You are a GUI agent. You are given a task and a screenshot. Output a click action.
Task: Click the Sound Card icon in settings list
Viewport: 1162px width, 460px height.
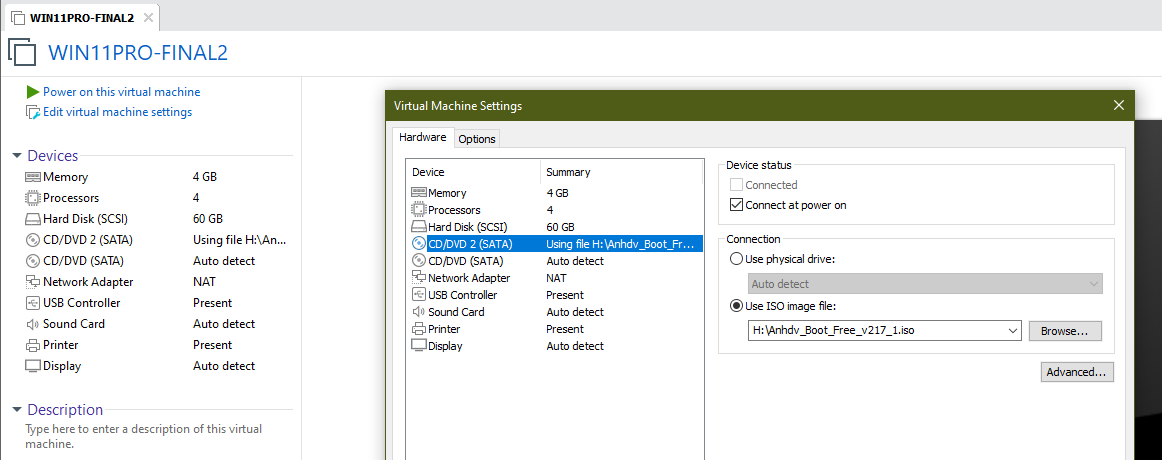419,312
